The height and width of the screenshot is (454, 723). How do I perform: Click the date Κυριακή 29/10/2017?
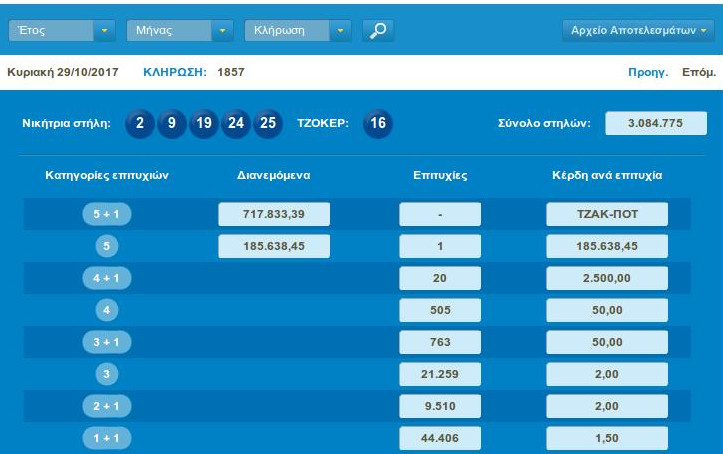coord(63,72)
